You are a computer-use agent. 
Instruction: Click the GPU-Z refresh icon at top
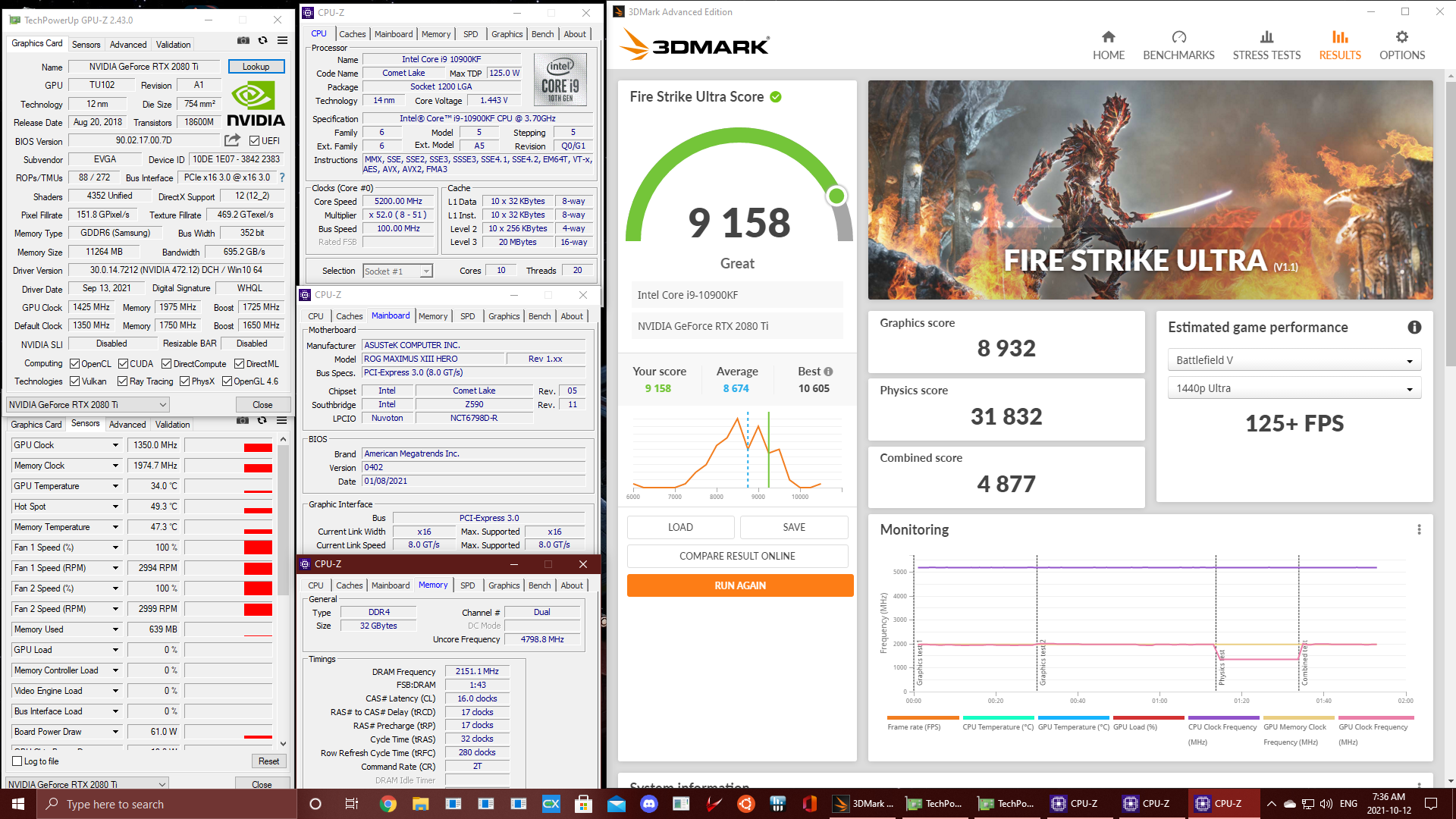pos(262,41)
